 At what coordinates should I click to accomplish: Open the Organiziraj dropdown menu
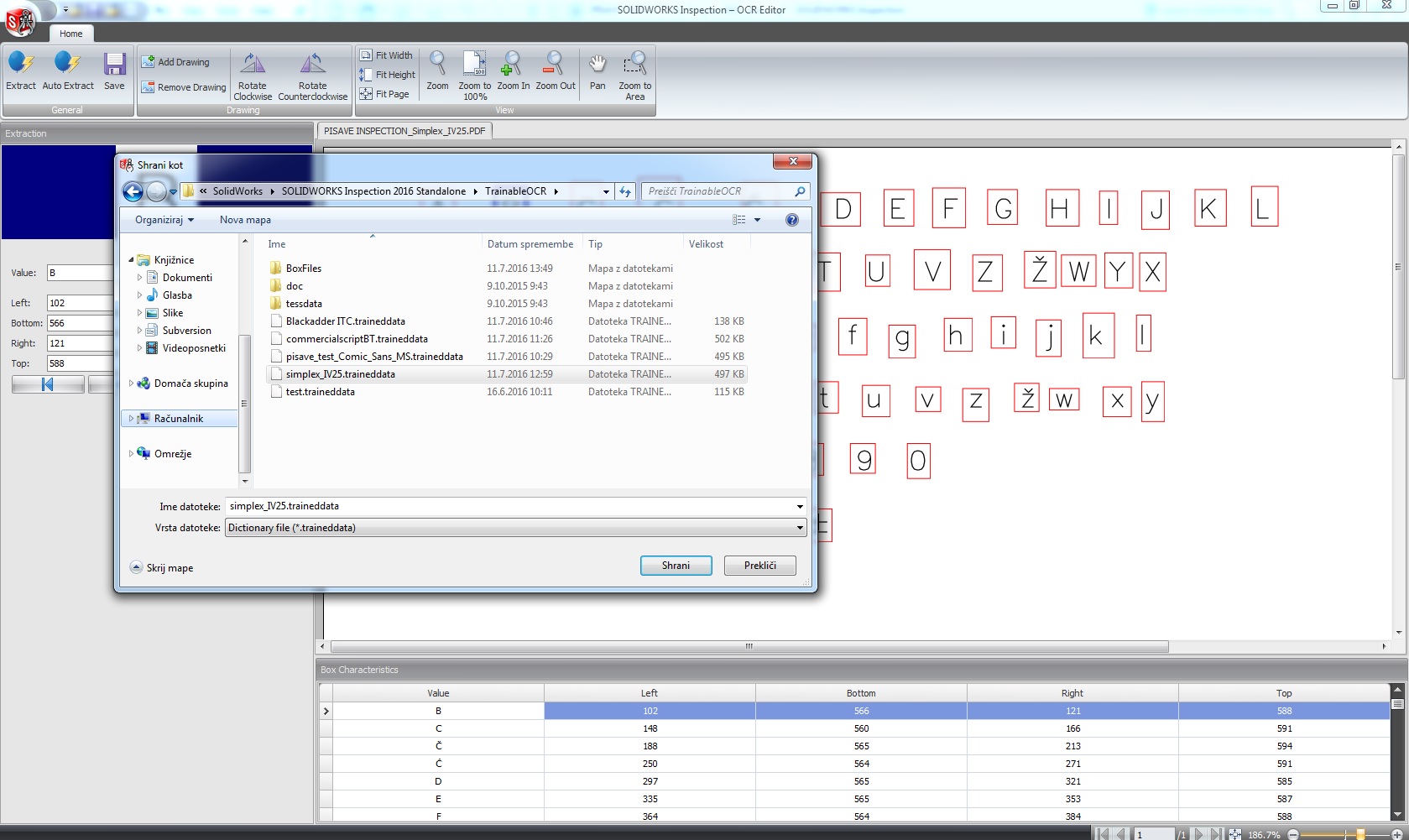click(x=164, y=220)
